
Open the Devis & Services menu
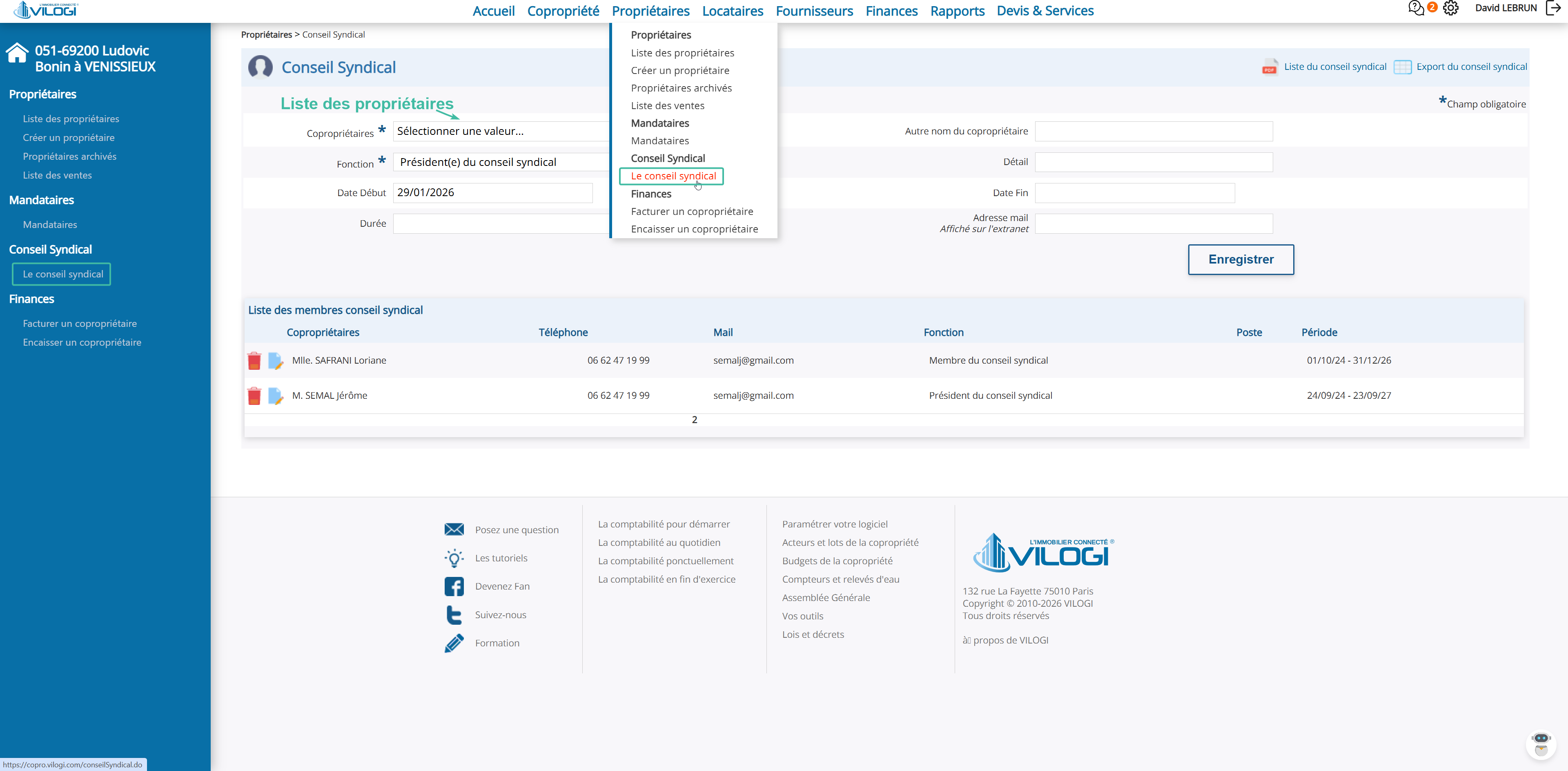(x=1045, y=11)
